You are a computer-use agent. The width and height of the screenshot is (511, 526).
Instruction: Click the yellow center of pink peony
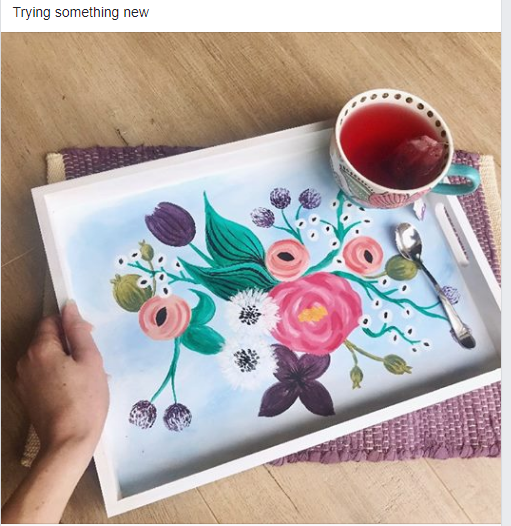pos(313,314)
